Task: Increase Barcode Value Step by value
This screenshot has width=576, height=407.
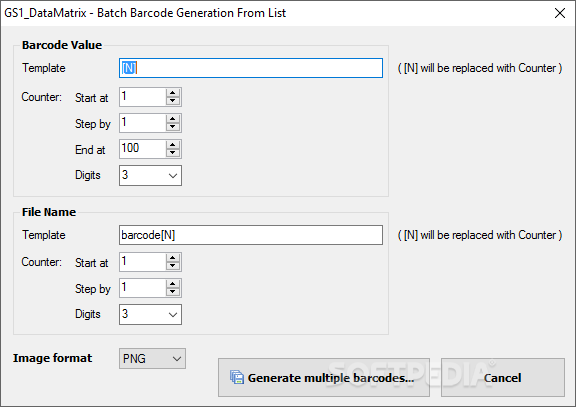Action: point(173,119)
